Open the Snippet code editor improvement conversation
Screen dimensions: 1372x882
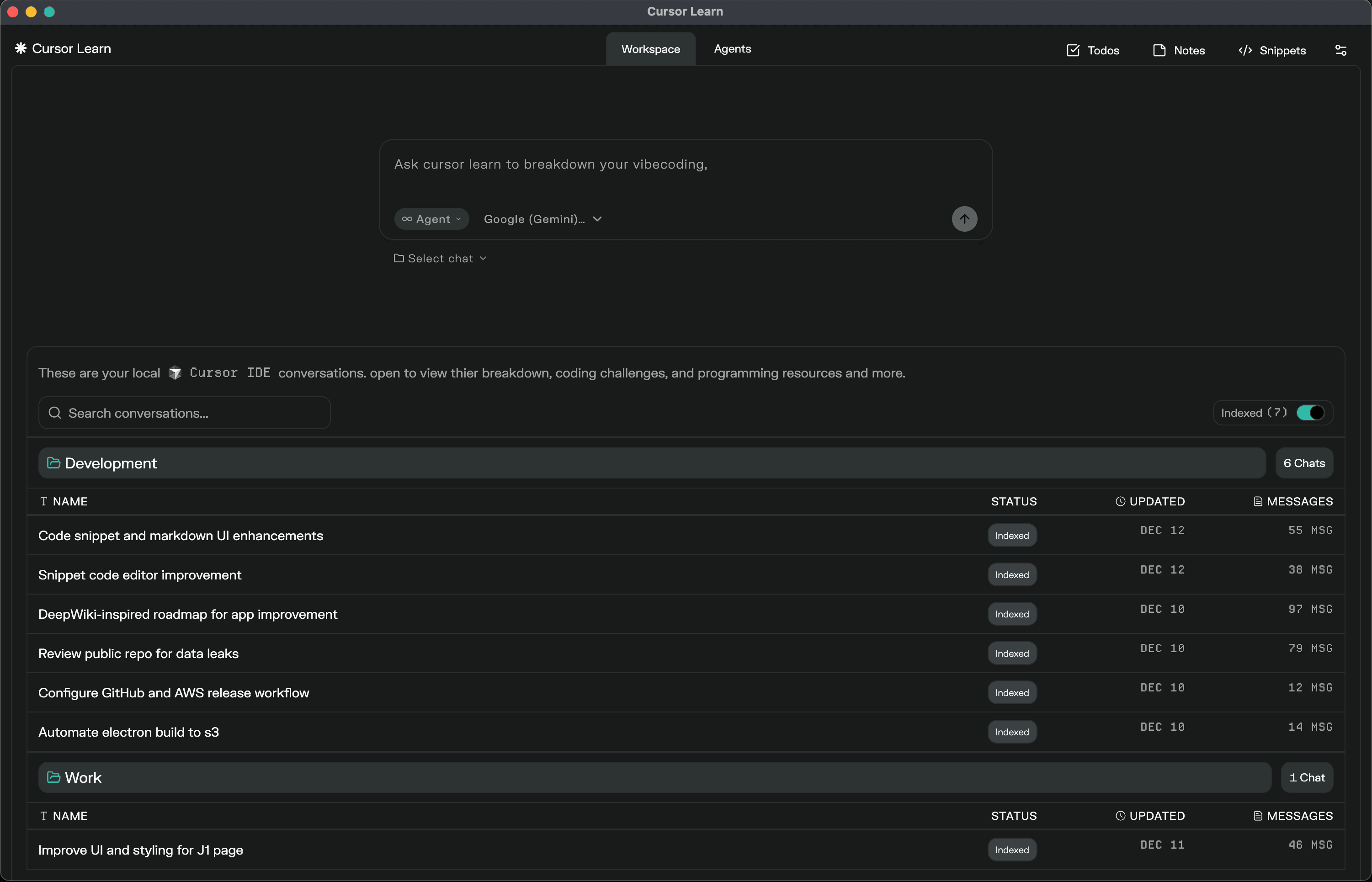point(140,574)
